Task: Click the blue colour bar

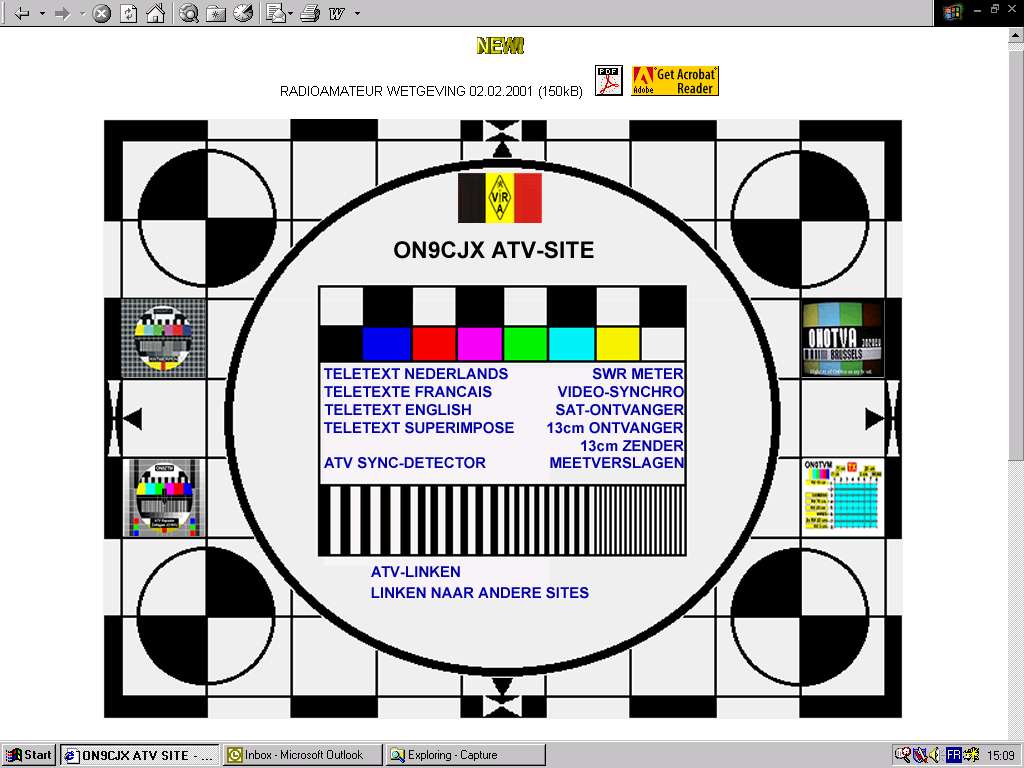Action: tap(387, 344)
